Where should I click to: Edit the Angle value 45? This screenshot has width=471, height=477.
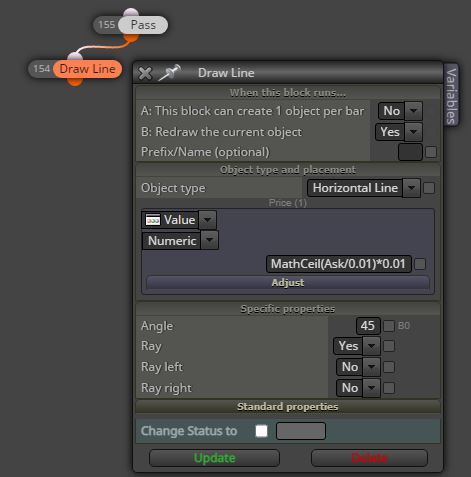point(368,326)
